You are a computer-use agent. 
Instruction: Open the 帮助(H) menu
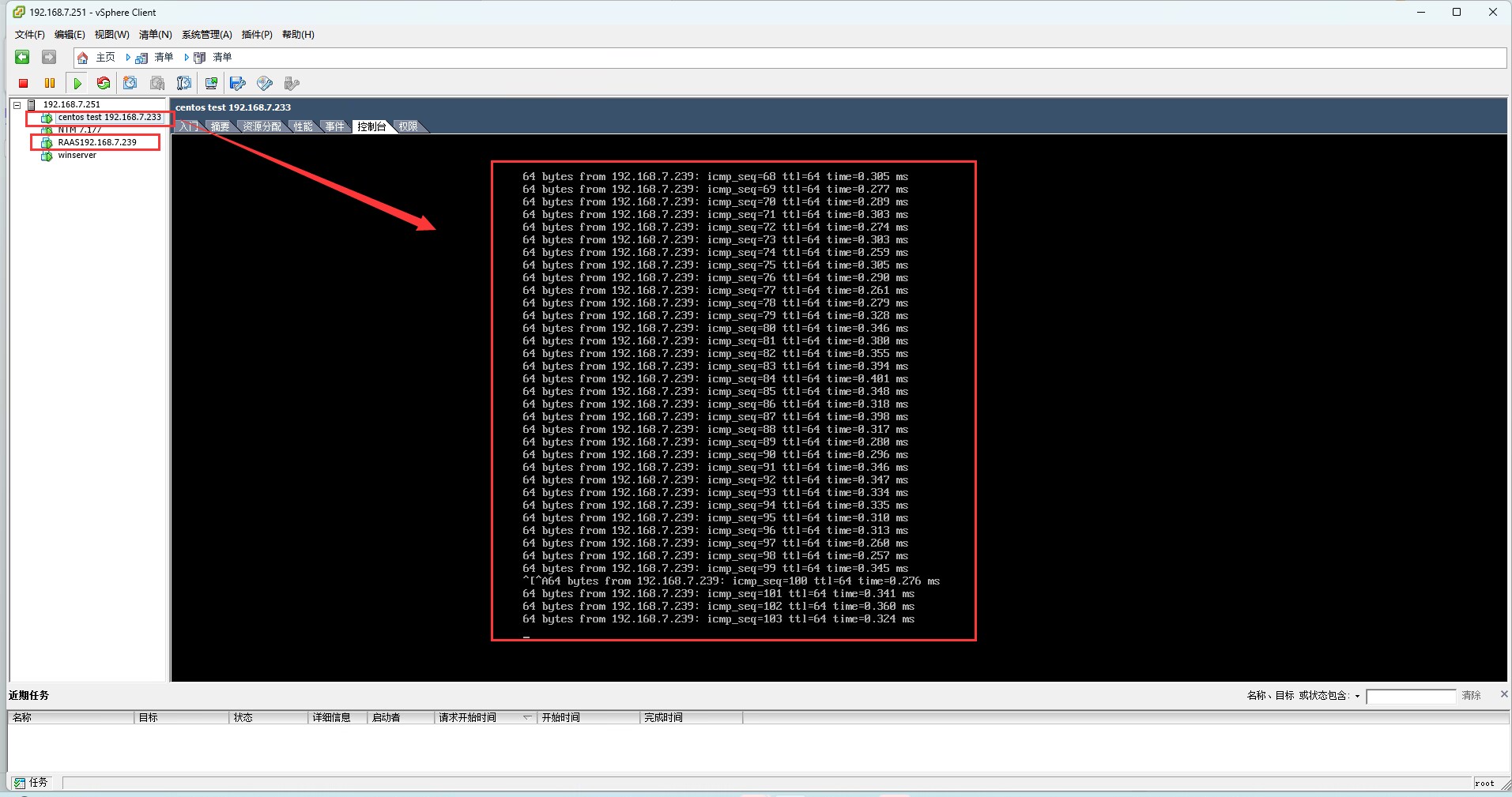click(x=298, y=35)
